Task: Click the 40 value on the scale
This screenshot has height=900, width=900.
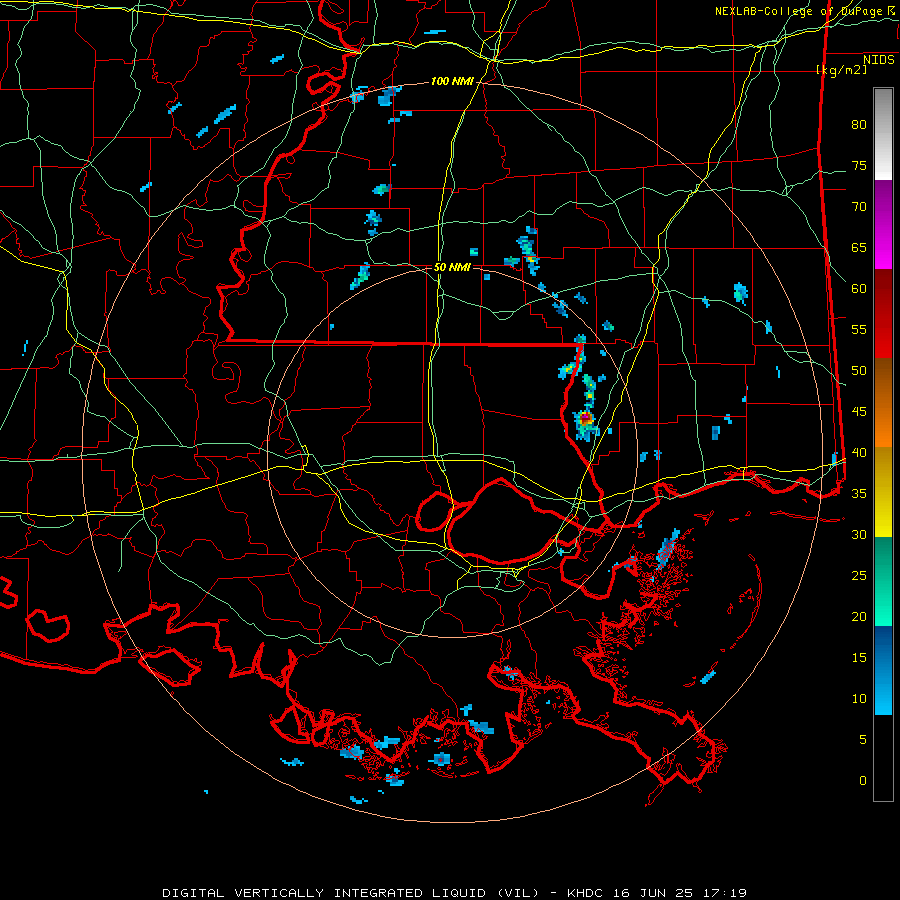Action: tap(859, 453)
